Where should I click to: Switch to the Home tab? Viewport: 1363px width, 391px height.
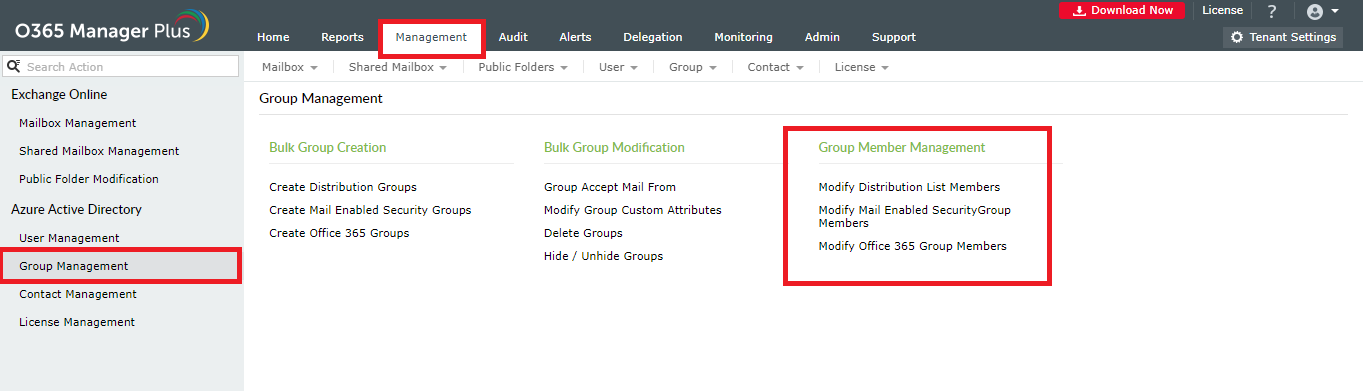273,37
